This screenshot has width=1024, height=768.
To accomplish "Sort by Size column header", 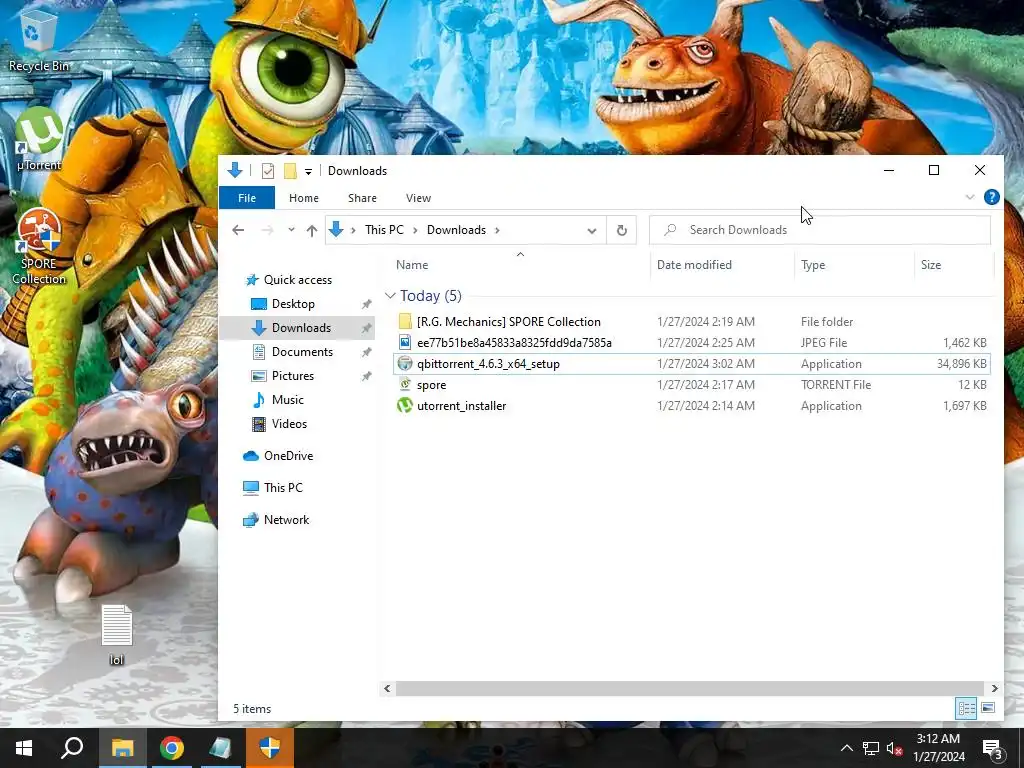I will click(931, 264).
